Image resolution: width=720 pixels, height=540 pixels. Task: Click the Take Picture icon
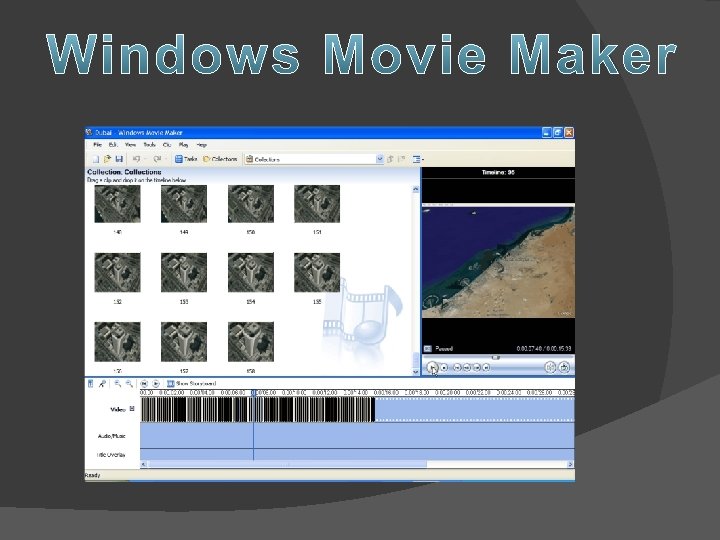coord(564,367)
